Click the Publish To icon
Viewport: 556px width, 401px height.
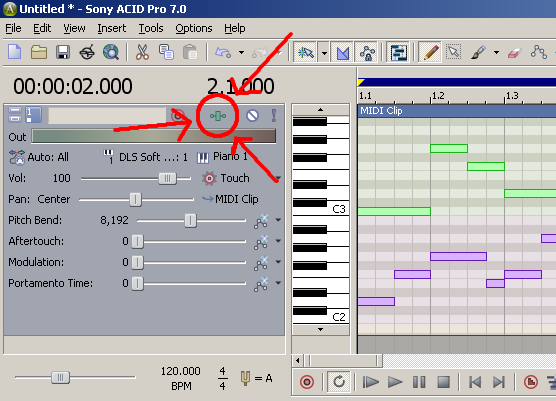[x=87, y=52]
